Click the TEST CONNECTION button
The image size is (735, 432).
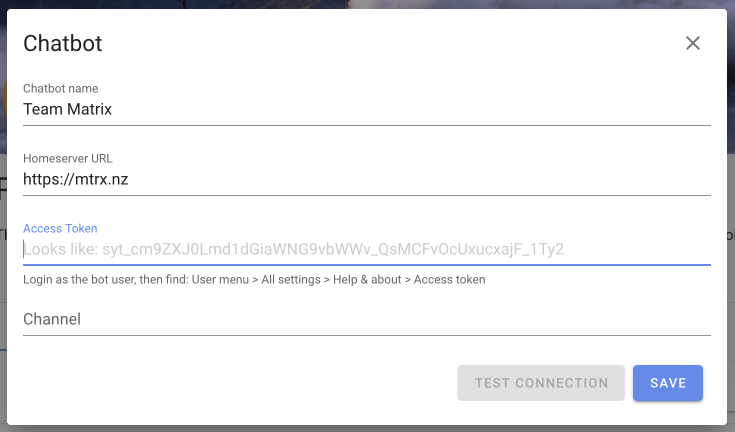(x=541, y=383)
